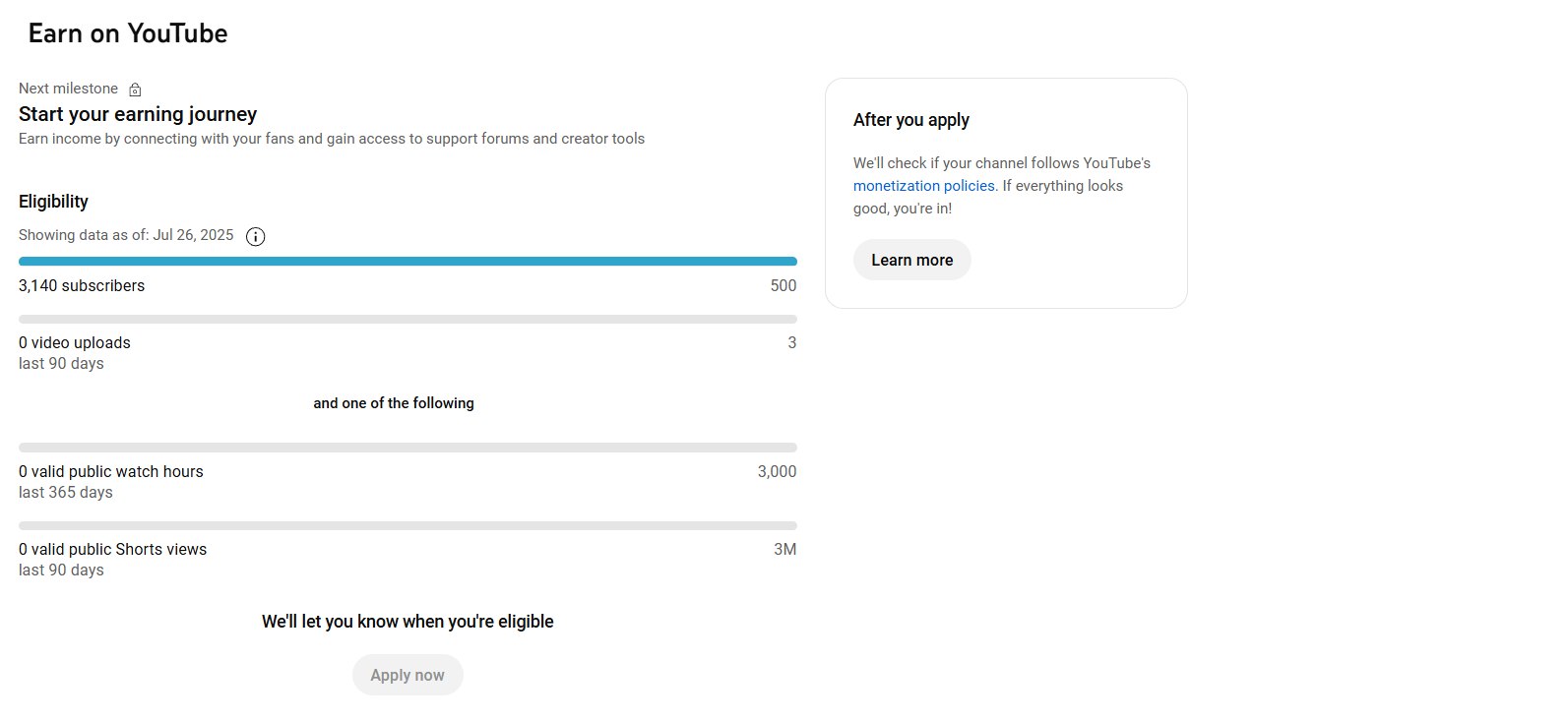Select the Earn on YouTube heading
Image resolution: width=1568 pixels, height=721 pixels.
(128, 33)
